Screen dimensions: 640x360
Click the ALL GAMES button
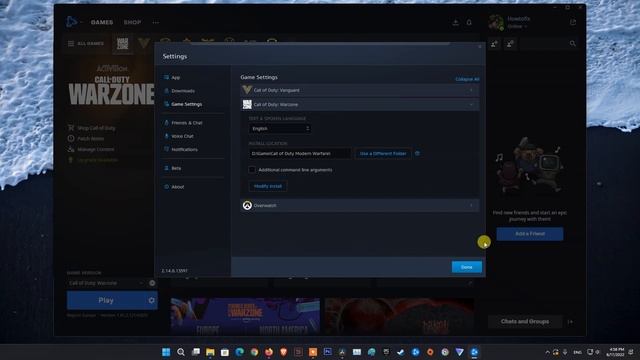86,44
